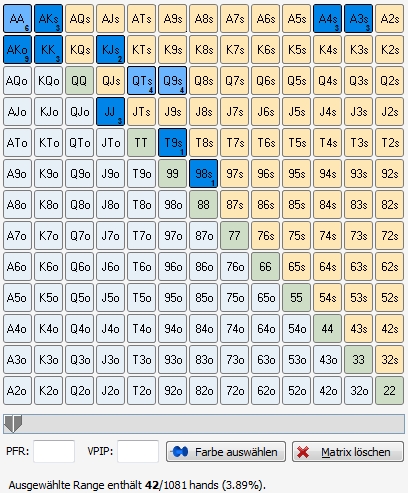Screen dimensions: 408x493
Task: Toggle the KJs hand cell
Action: [x=111, y=50]
